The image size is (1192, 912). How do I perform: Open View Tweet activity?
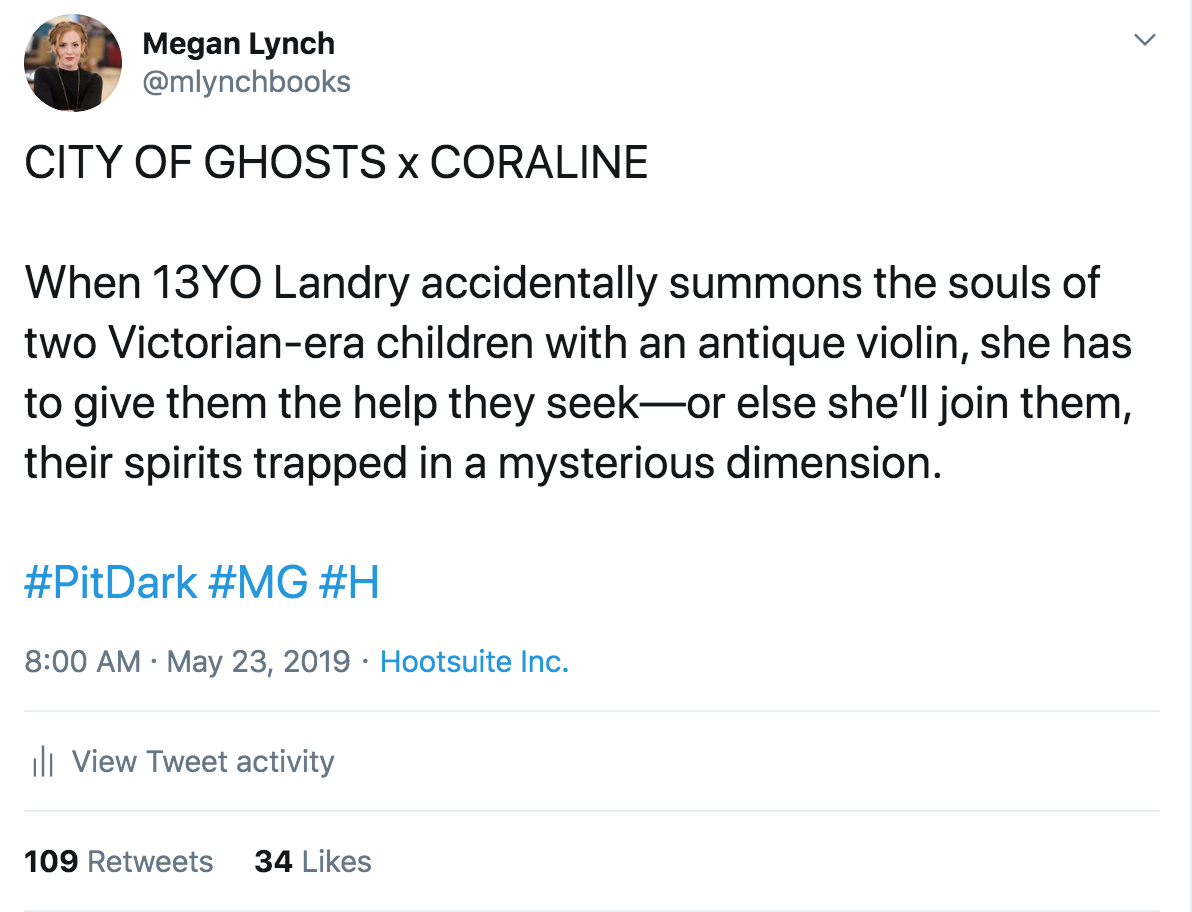point(203,762)
